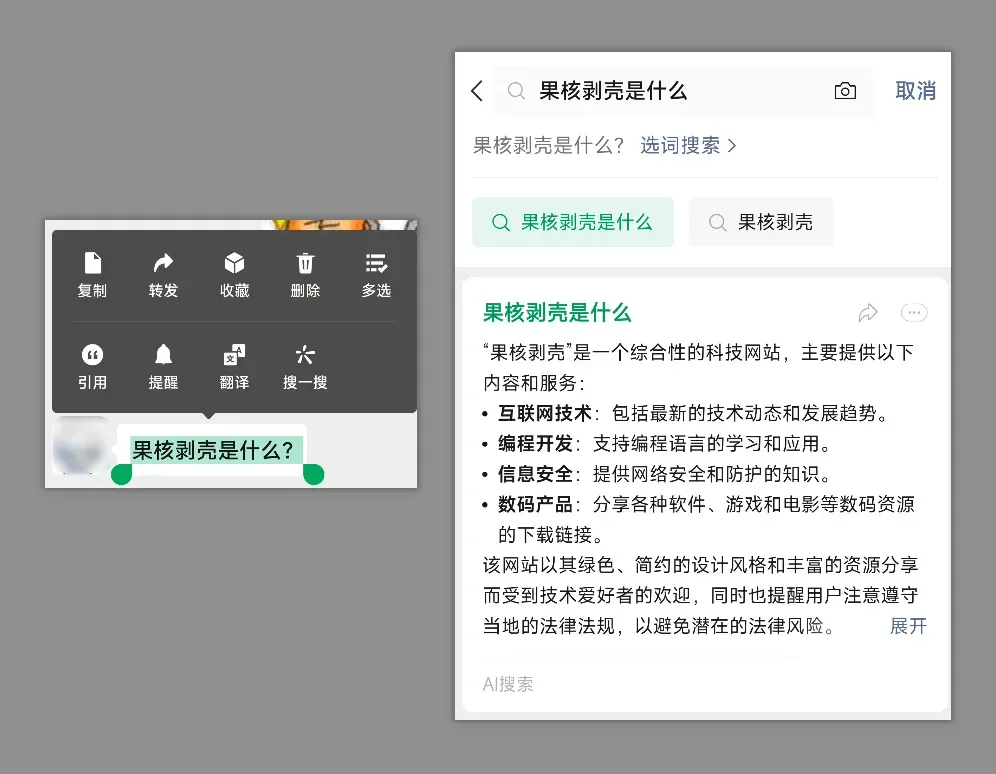
Task: Tap the 收藏 favorites cube icon
Action: point(234,263)
